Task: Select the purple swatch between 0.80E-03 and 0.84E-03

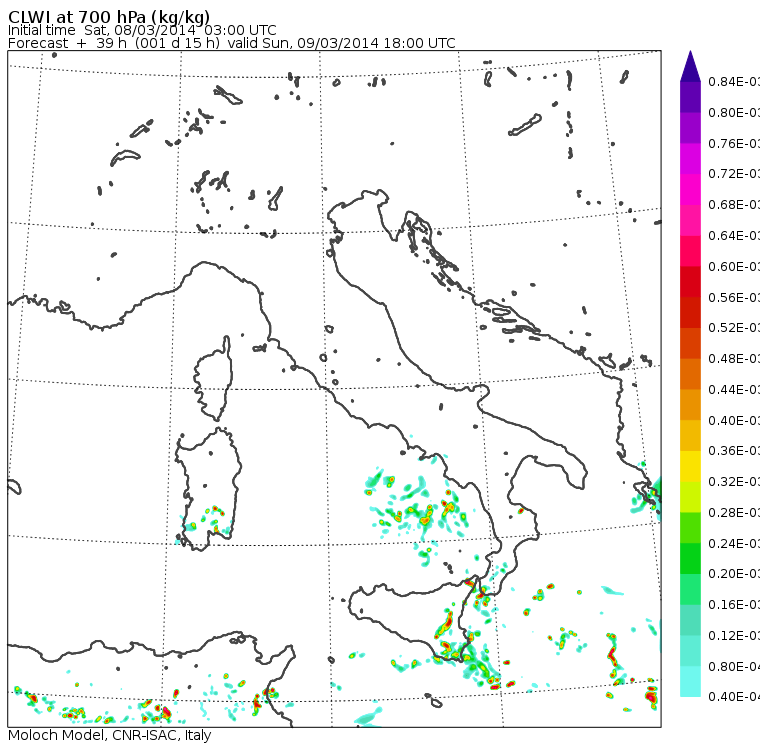Action: pyautogui.click(x=690, y=97)
